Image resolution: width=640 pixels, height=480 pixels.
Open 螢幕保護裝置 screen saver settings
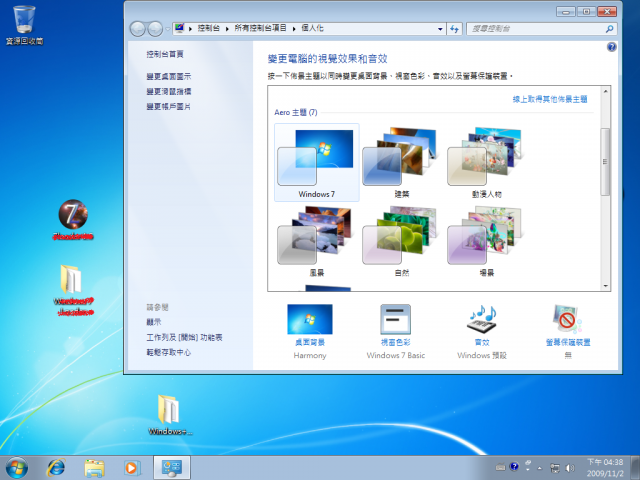pyautogui.click(x=568, y=331)
